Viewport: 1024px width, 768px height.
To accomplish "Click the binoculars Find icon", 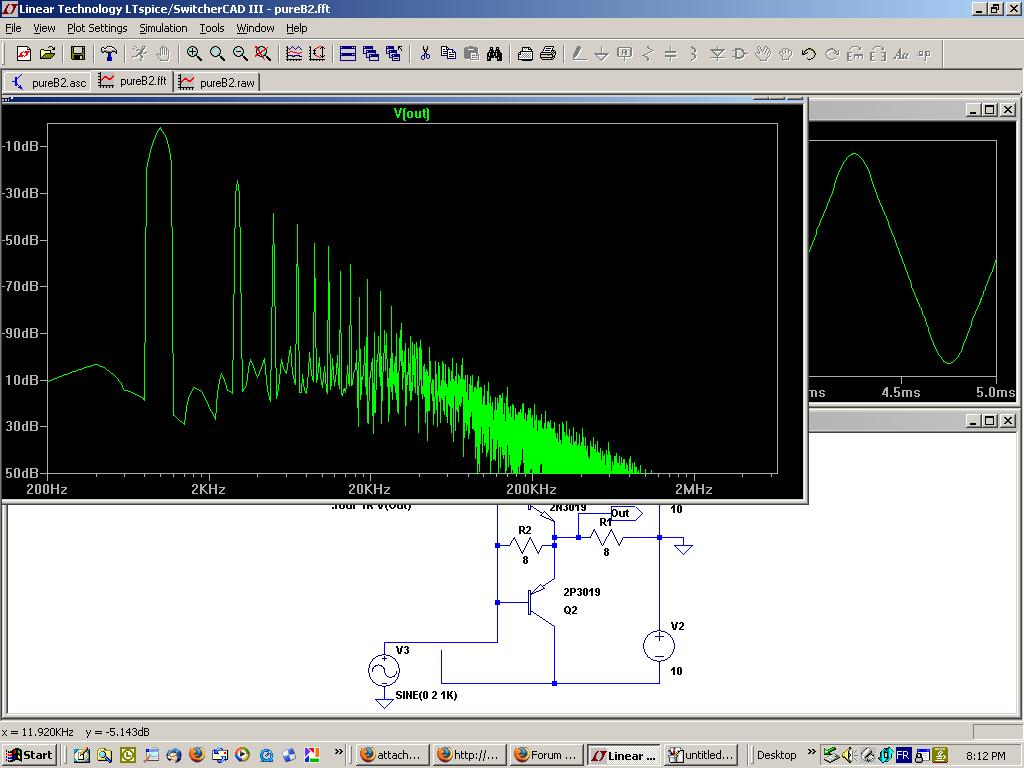I will pyautogui.click(x=494, y=54).
